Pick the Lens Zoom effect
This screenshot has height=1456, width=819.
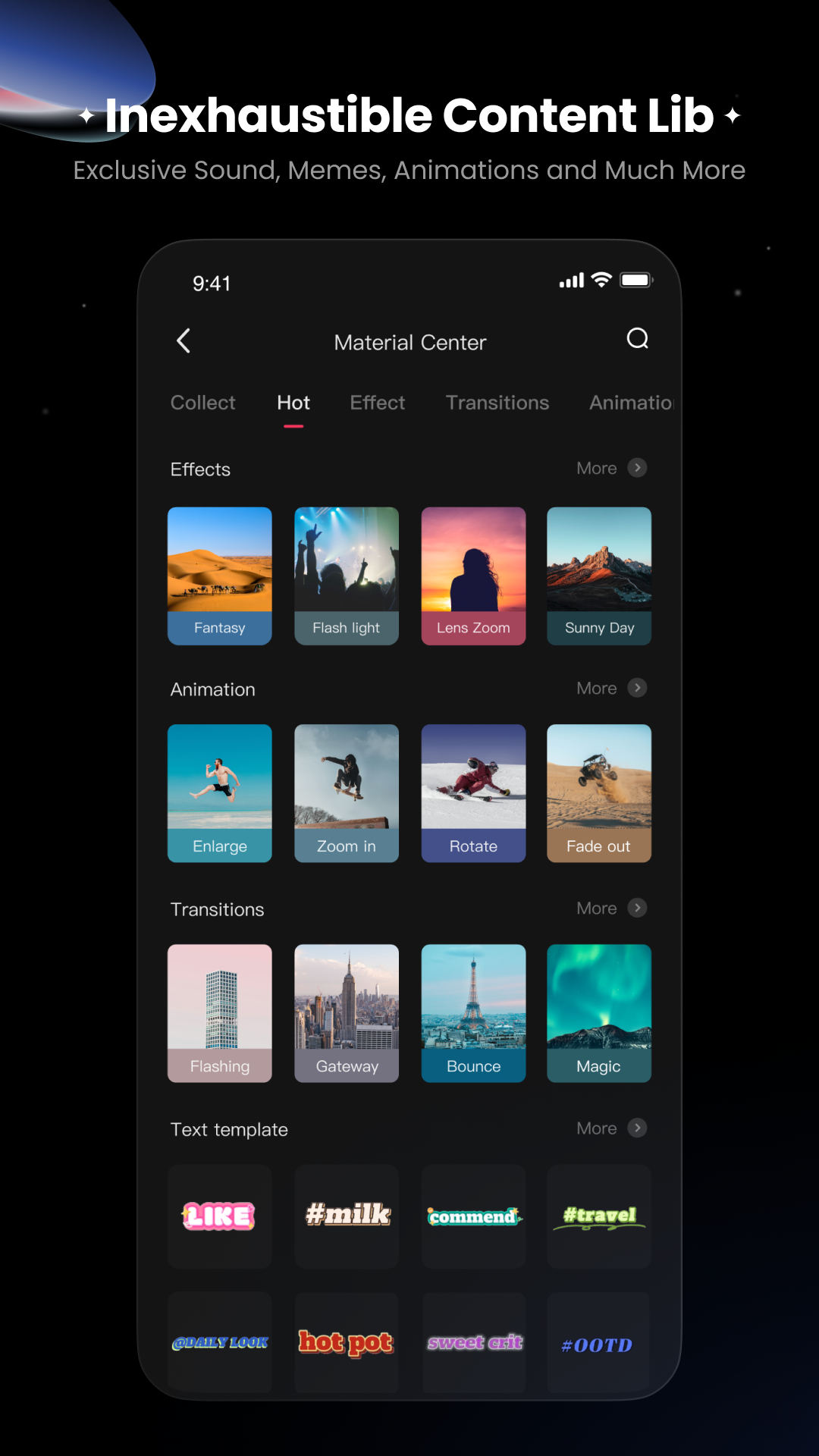coord(473,576)
